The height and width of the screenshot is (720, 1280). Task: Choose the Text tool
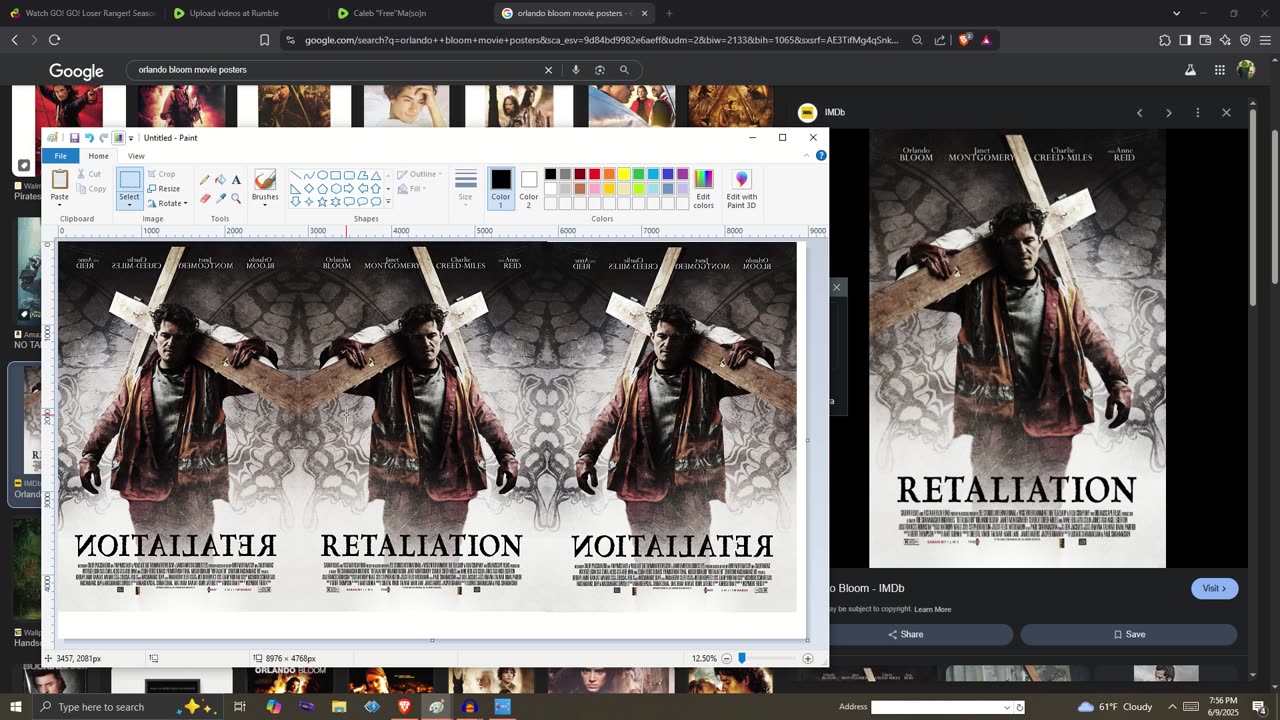tap(236, 180)
